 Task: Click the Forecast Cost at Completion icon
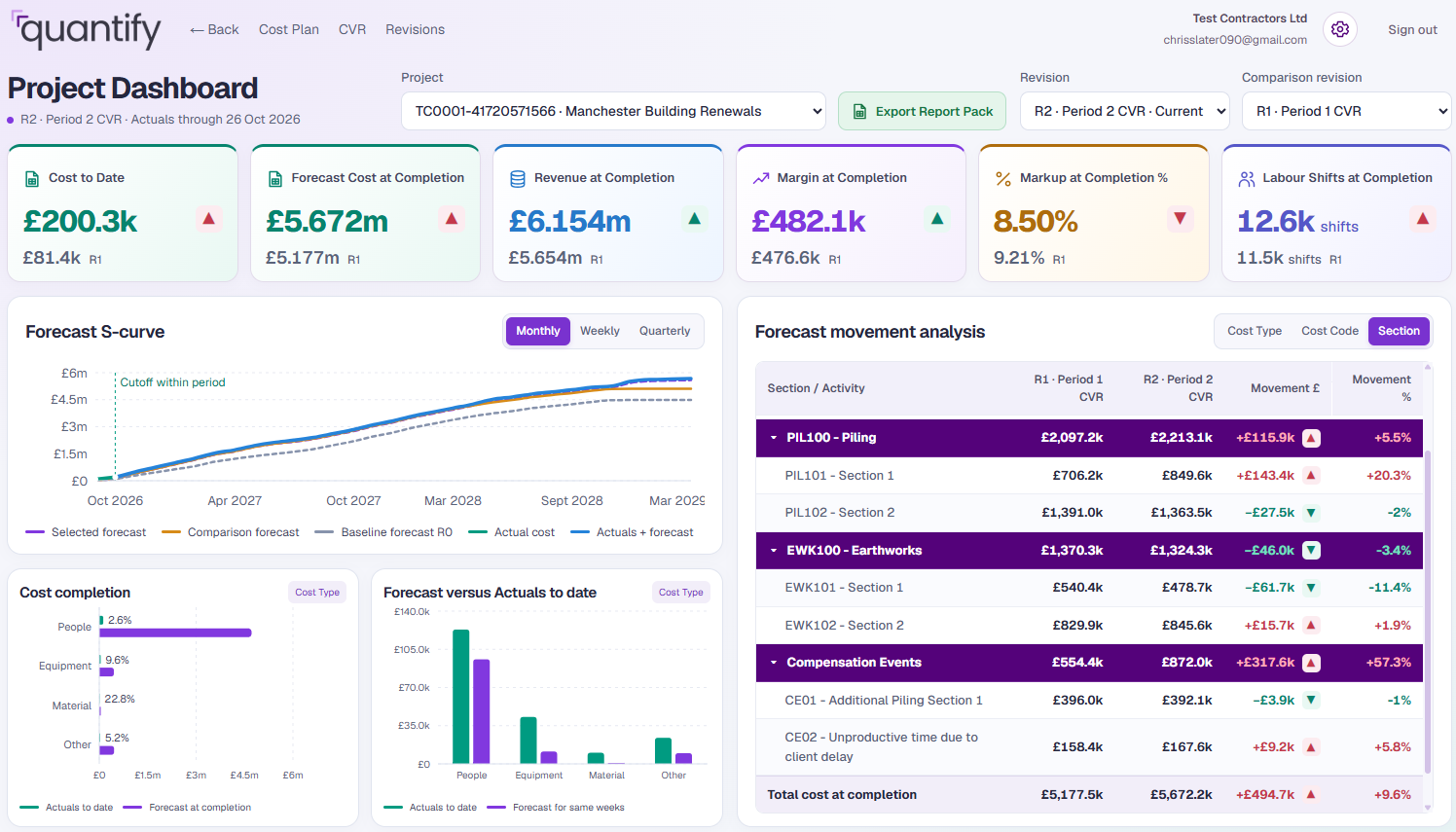pyautogui.click(x=274, y=178)
